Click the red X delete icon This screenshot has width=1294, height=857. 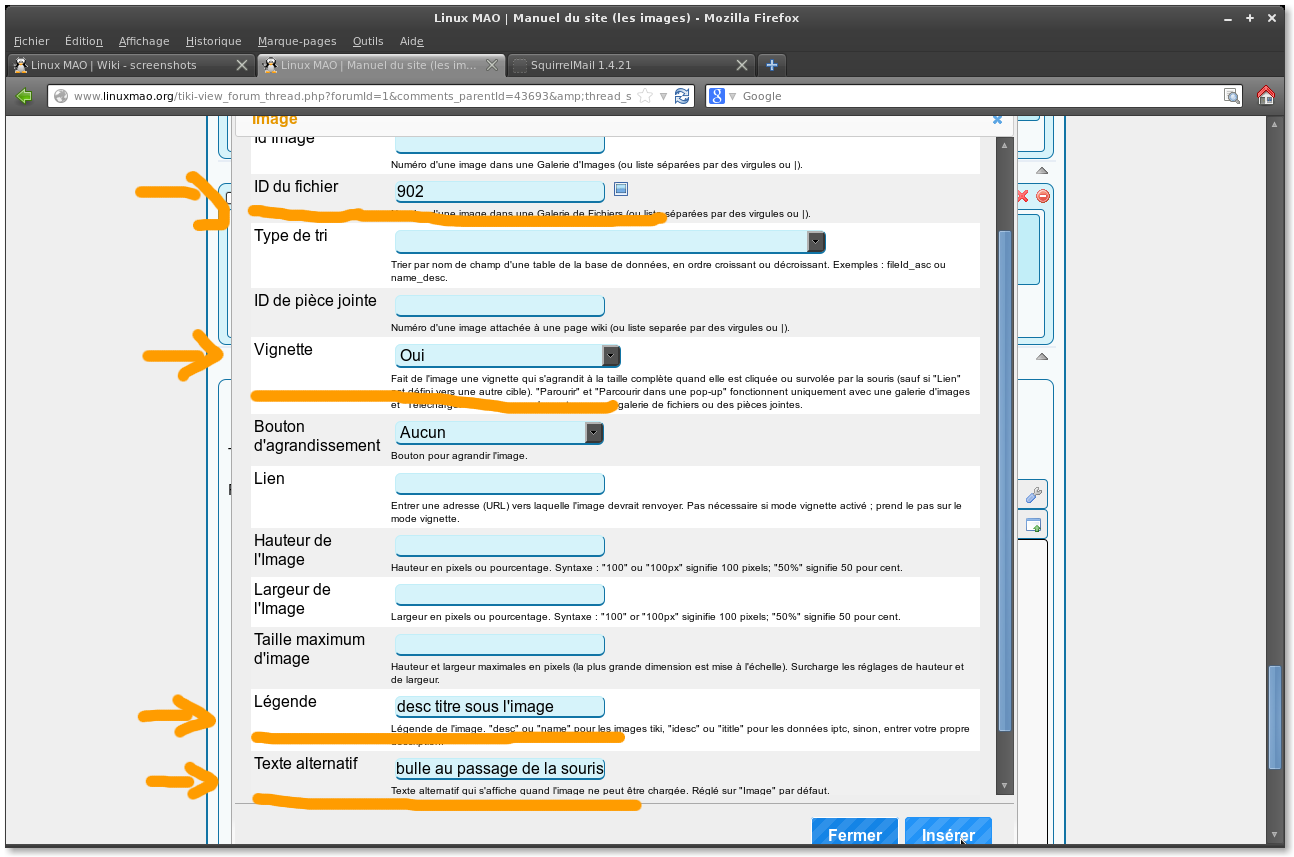click(1022, 196)
